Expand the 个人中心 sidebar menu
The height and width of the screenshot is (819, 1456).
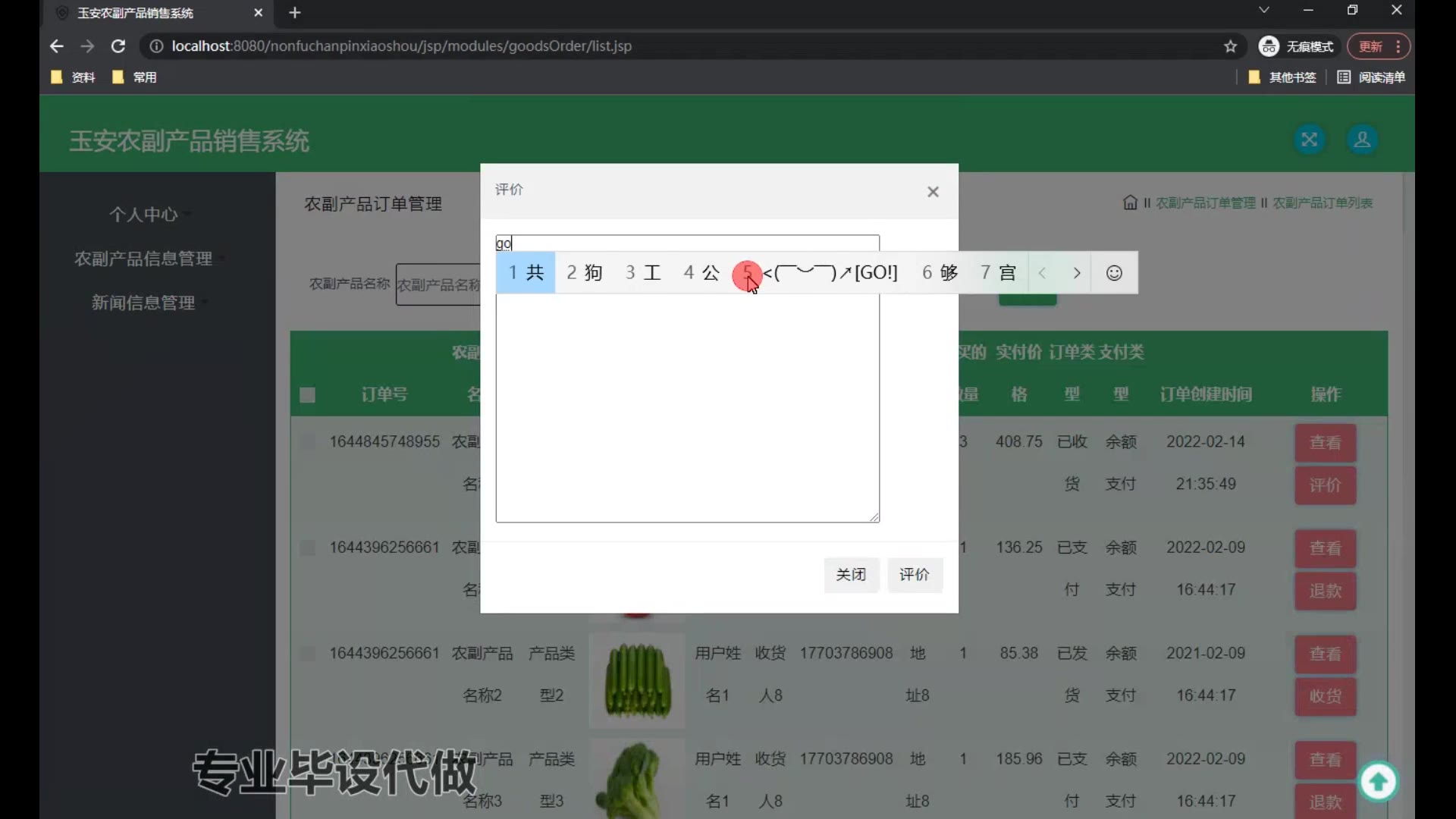[x=143, y=215]
